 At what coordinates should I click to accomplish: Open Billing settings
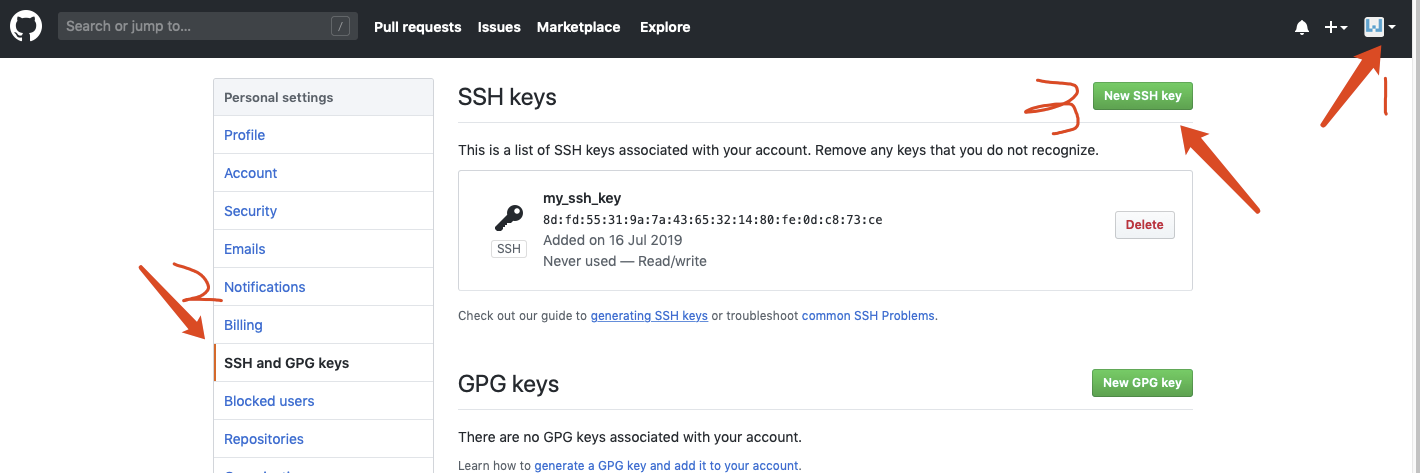coord(324,325)
